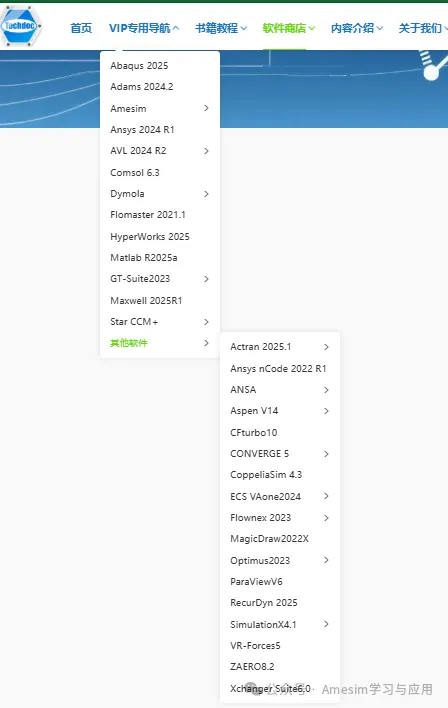Click the Techdoc logo icon

[21, 26]
